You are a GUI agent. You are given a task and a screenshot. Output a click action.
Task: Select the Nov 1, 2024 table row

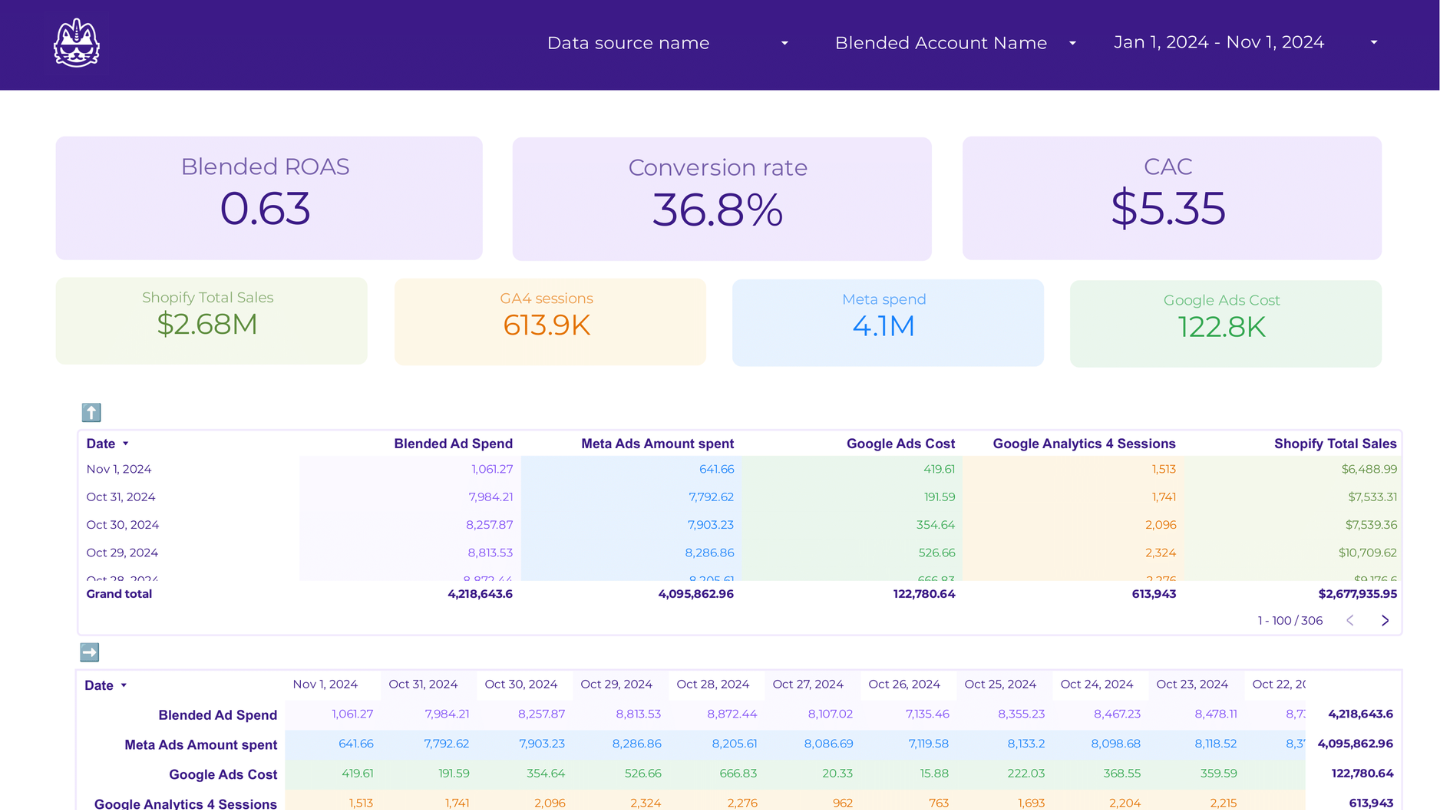(x=119, y=469)
